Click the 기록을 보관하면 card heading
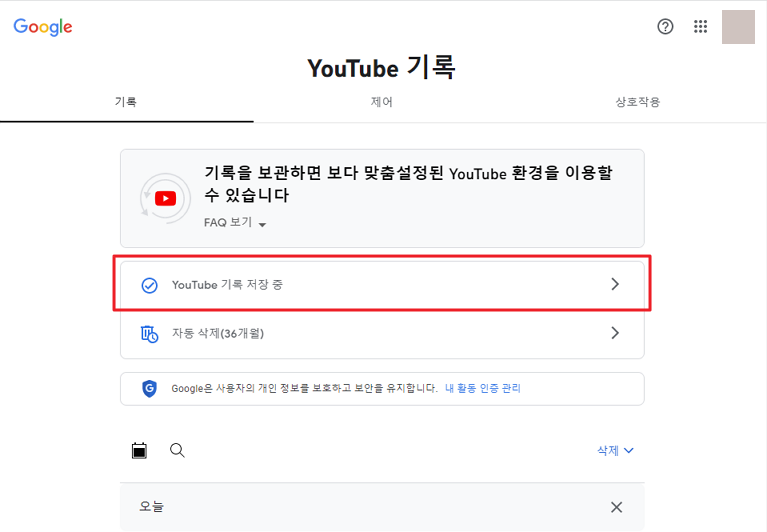The width and height of the screenshot is (767, 532). click(x=408, y=184)
